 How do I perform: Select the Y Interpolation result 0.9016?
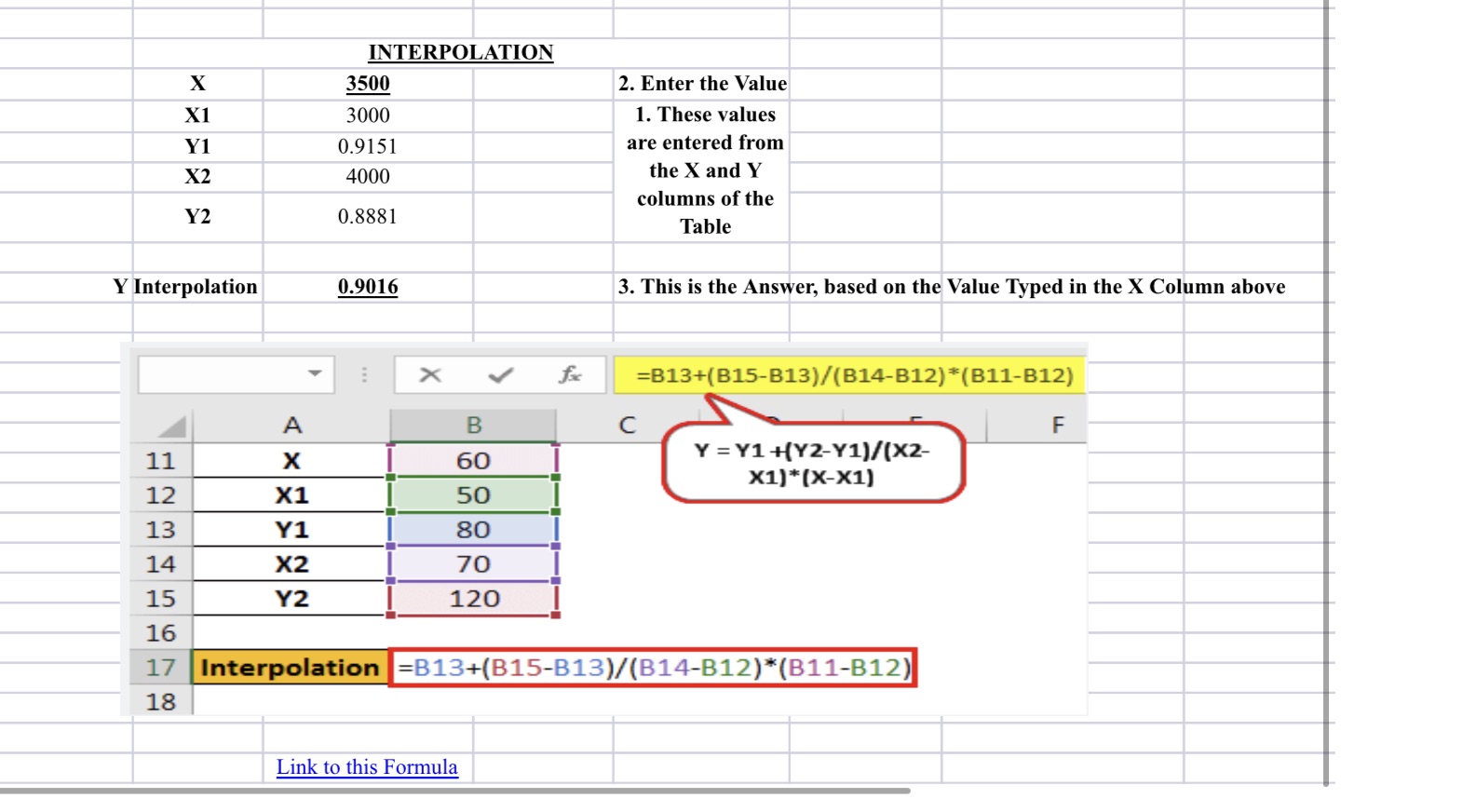[368, 287]
